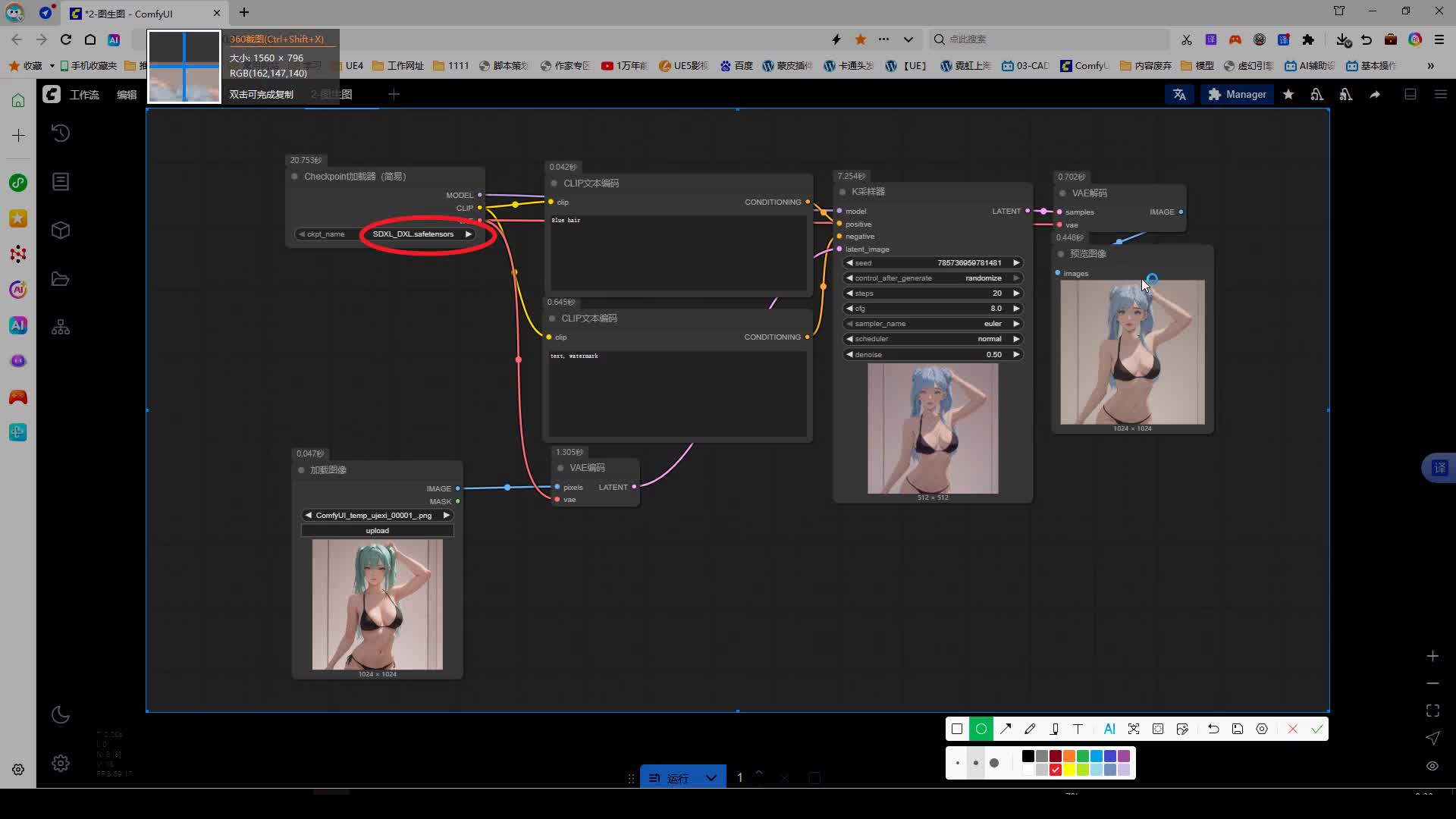This screenshot has width=1456, height=819.
Task: Select the text annotation tool
Action: pos(1078,729)
